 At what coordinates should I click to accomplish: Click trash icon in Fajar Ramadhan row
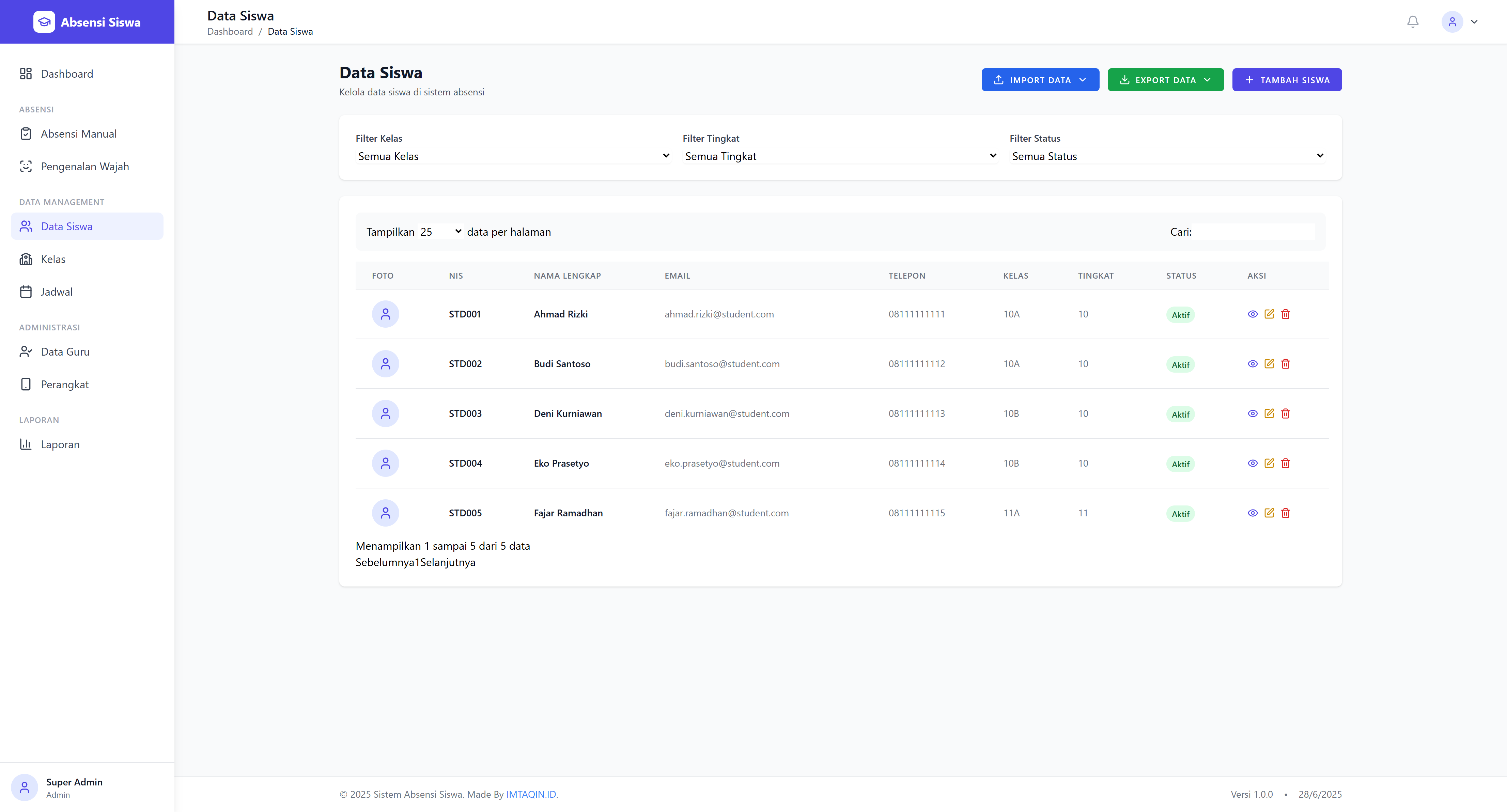1285,513
